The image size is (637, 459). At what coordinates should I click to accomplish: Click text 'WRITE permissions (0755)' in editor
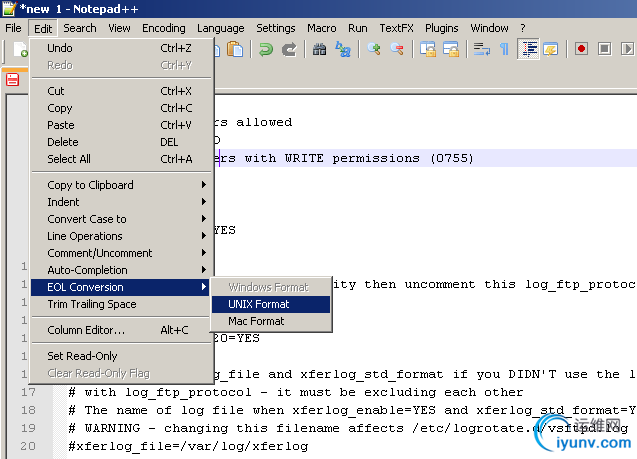(379, 158)
